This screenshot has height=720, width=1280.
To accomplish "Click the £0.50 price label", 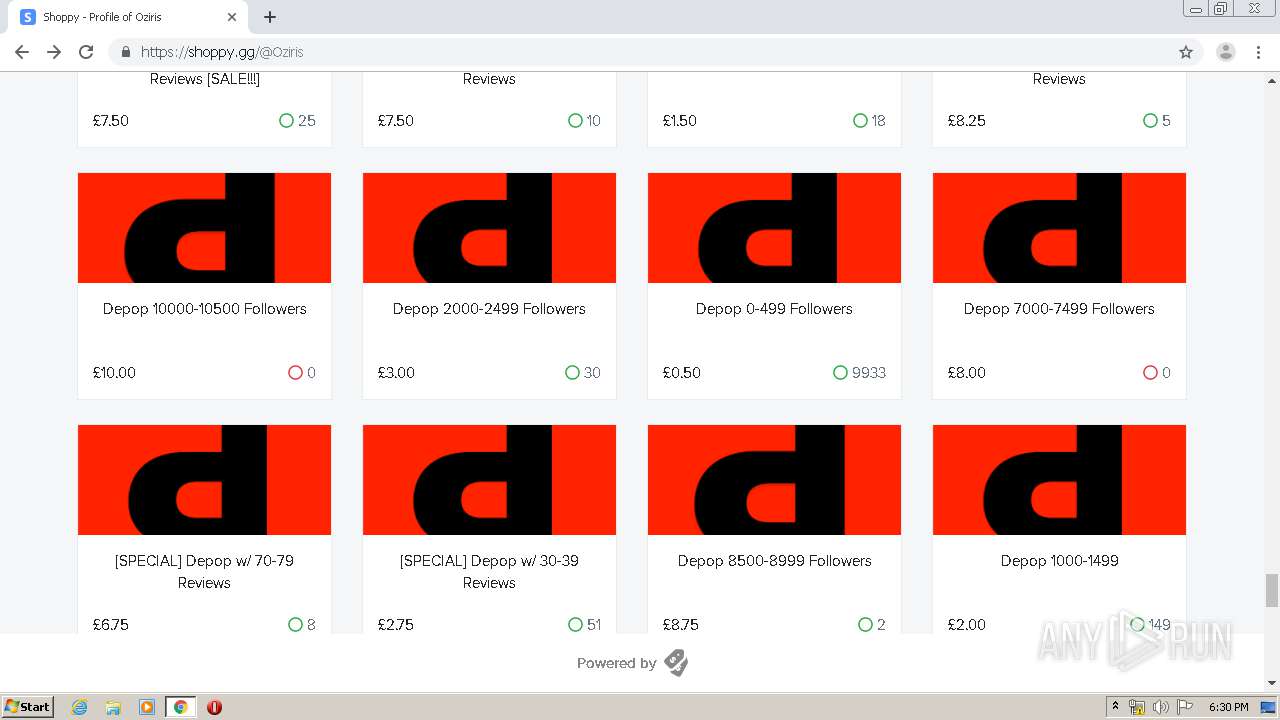I will (x=681, y=373).
